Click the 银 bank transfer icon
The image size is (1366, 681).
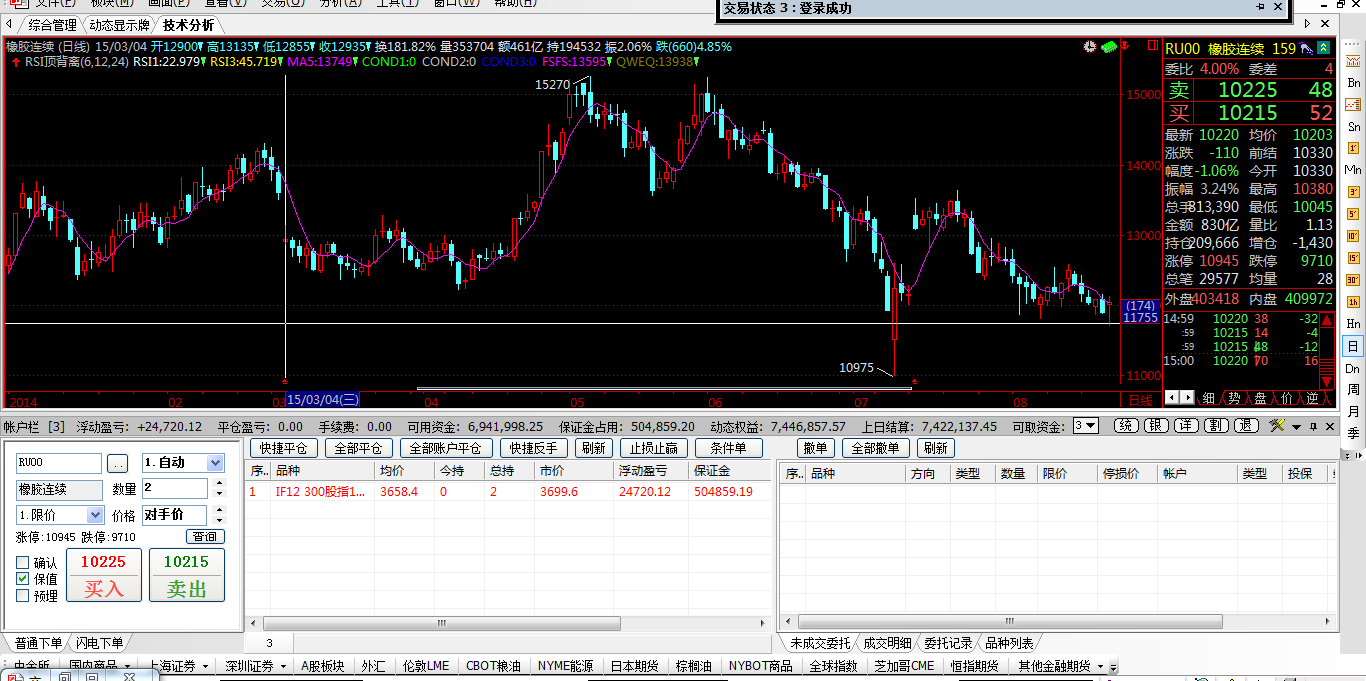pos(1156,426)
